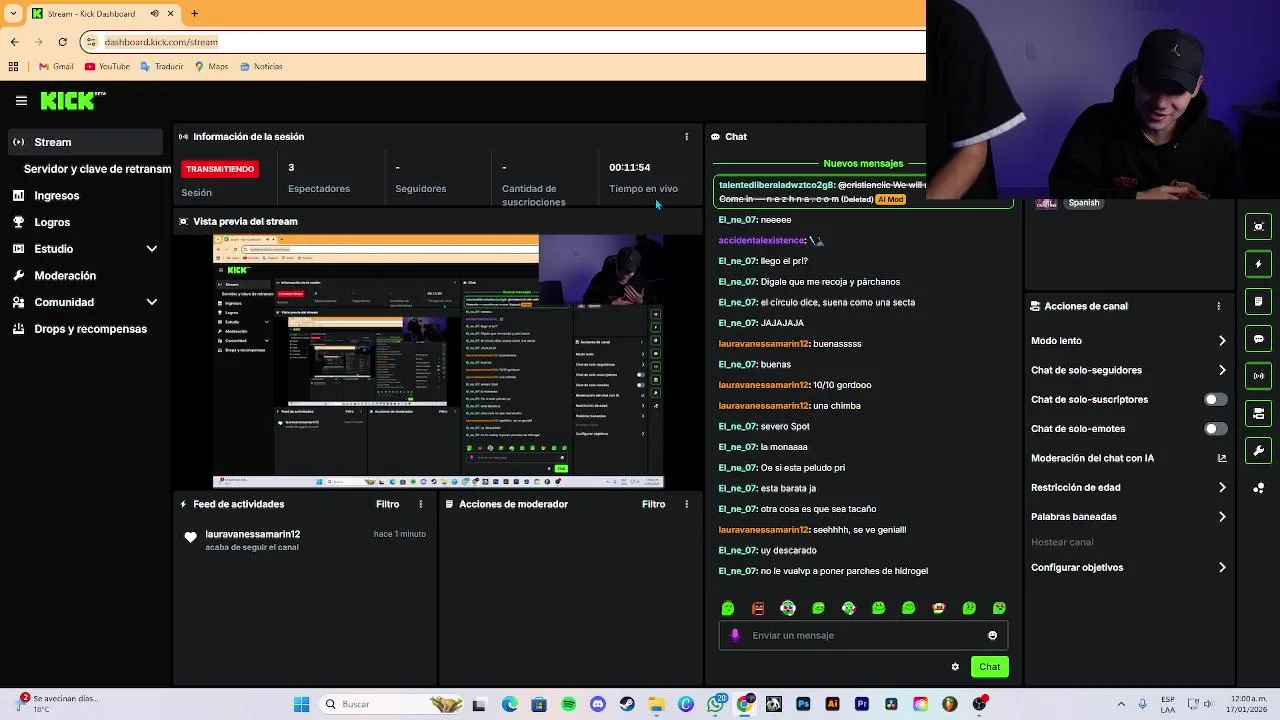Image resolution: width=1280 pixels, height=720 pixels.
Task: Click the chat bubble widget icon
Action: pos(1259,339)
